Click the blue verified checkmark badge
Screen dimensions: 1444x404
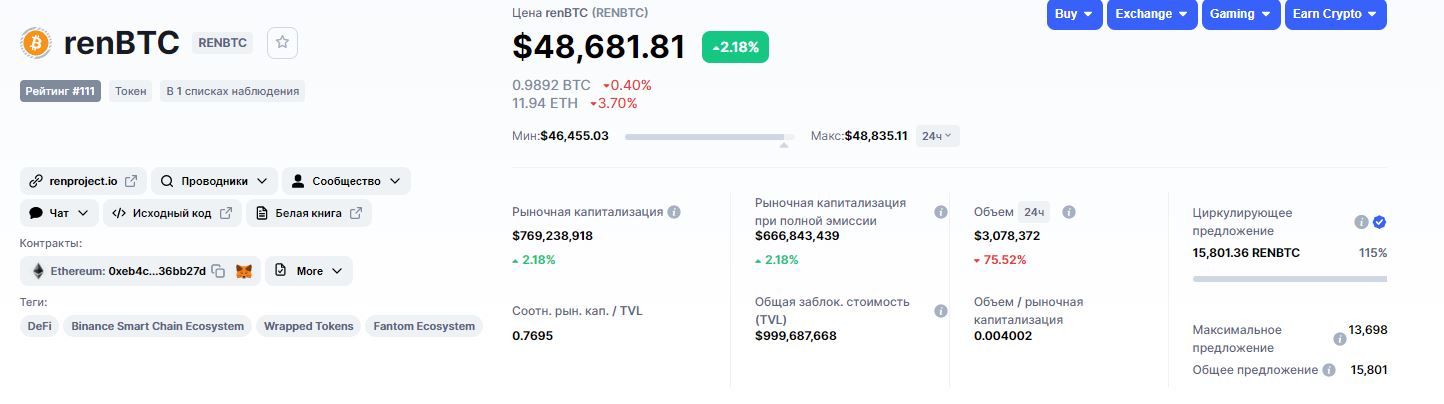click(1379, 222)
